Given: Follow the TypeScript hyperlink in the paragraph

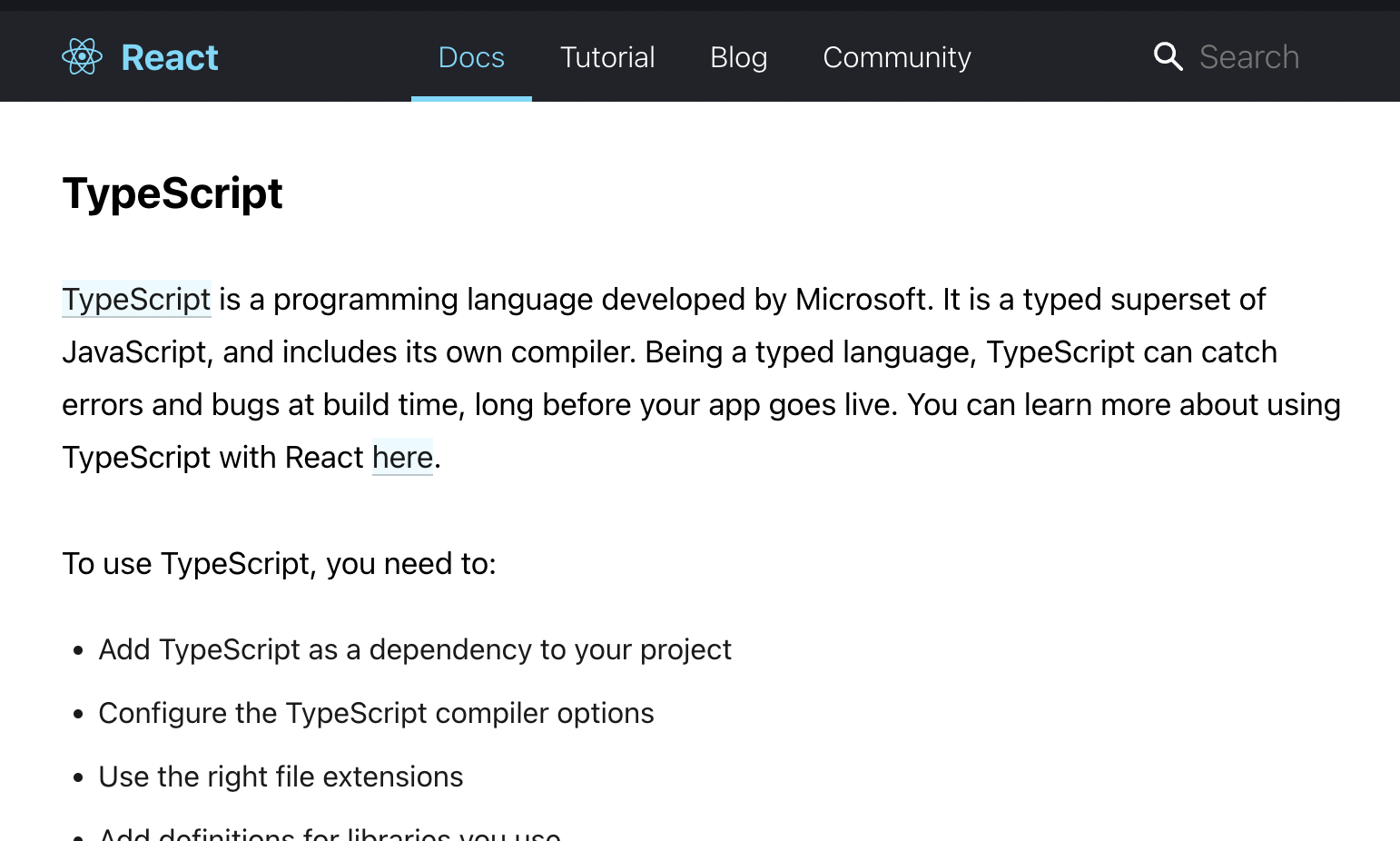Looking at the screenshot, I should [x=136, y=300].
